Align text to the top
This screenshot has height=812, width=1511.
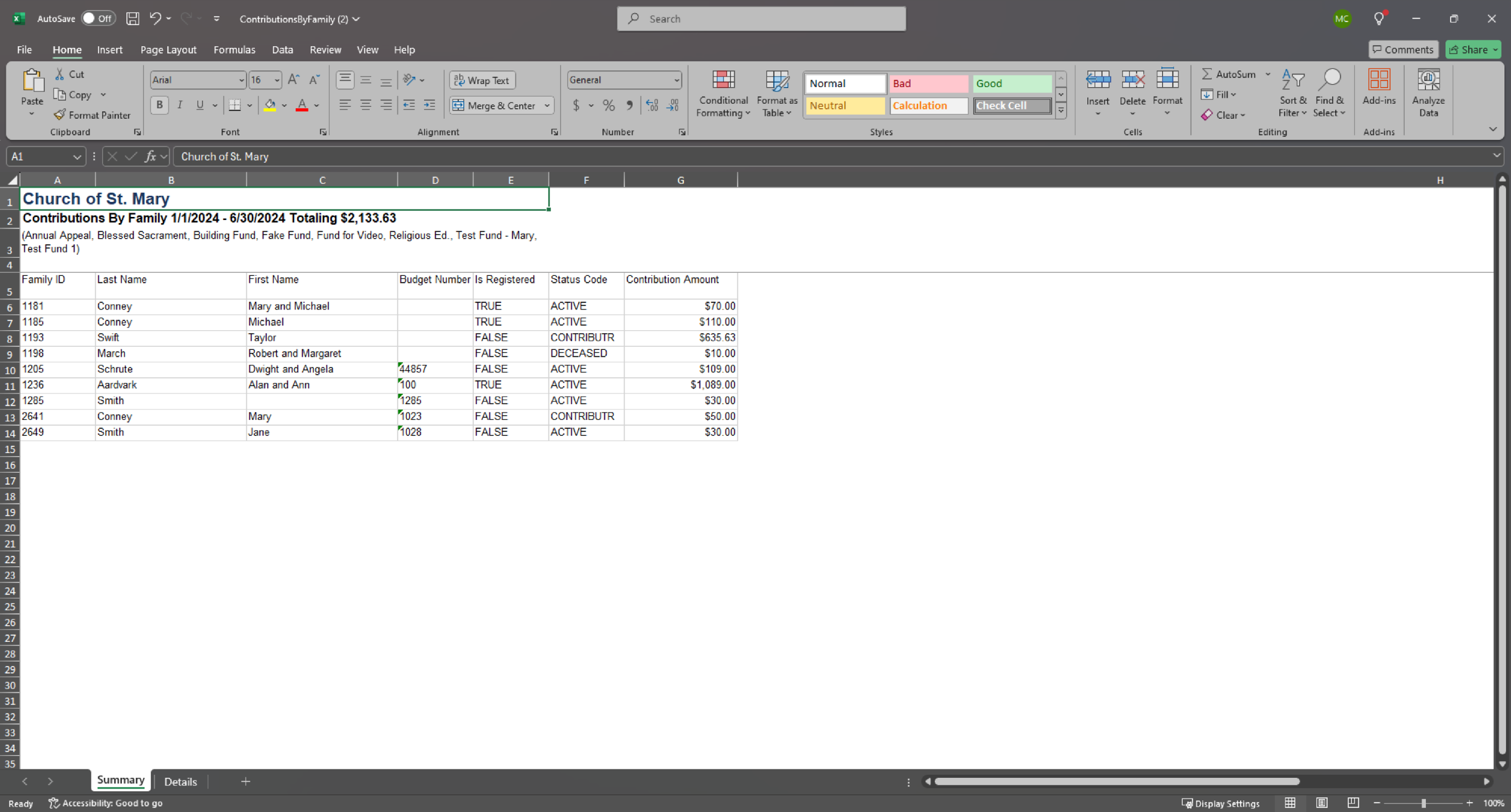pyautogui.click(x=345, y=80)
